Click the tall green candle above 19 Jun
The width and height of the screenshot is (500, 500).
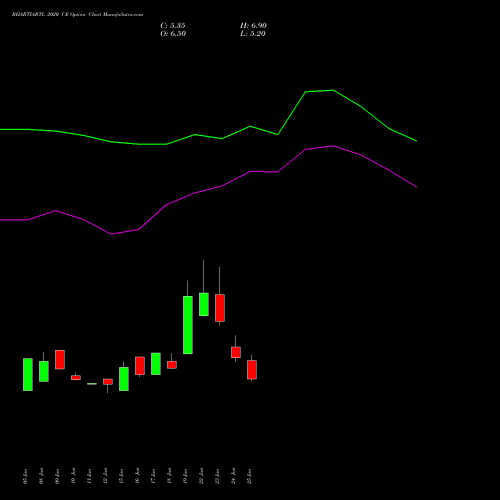pos(188,325)
